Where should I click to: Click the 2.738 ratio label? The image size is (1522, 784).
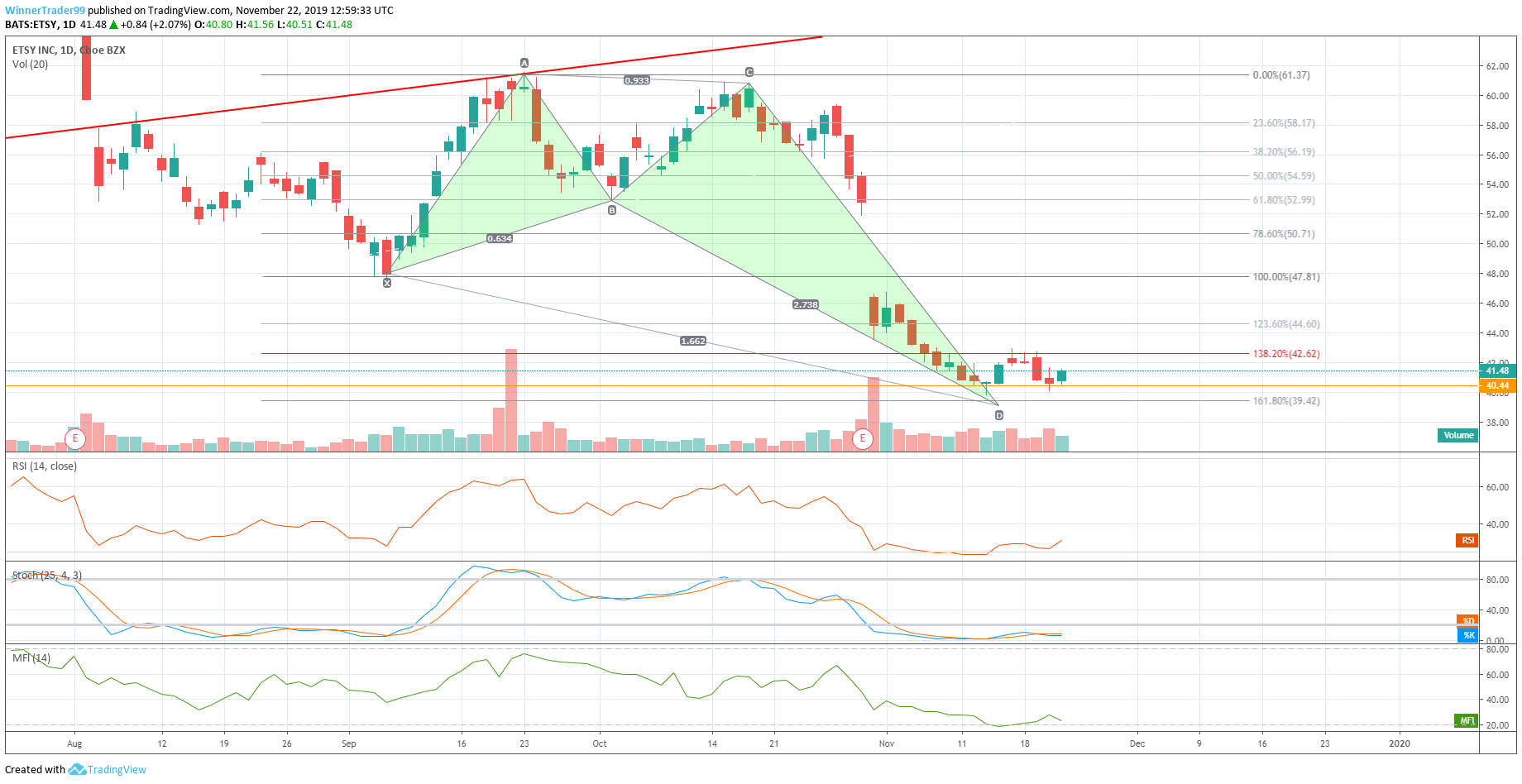[806, 304]
